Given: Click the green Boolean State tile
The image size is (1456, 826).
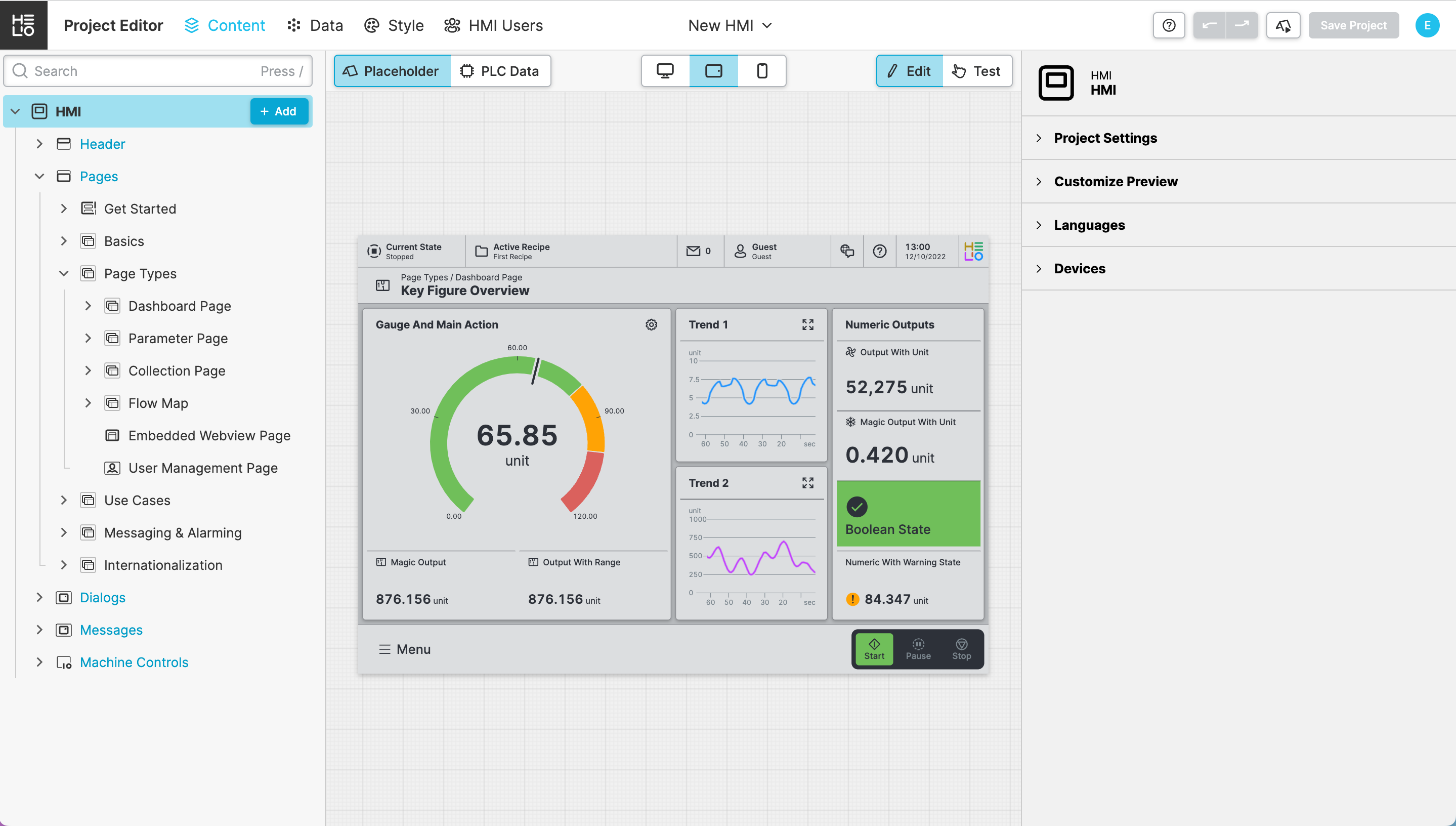Looking at the screenshot, I should click(x=908, y=514).
